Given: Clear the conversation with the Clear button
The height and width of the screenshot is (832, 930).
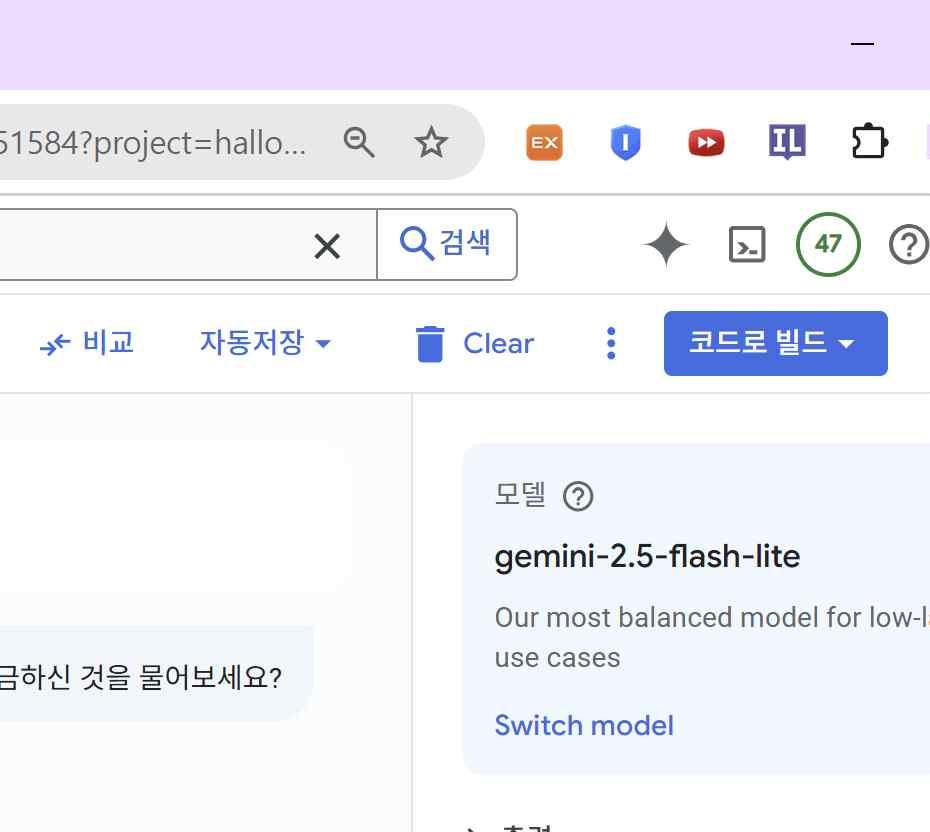Looking at the screenshot, I should 474,343.
